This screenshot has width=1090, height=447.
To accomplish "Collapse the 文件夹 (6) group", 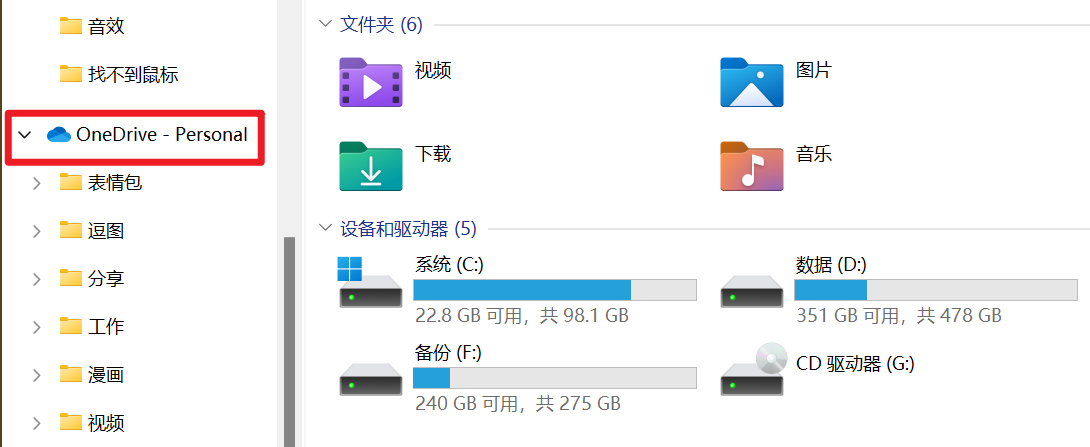I will [324, 24].
